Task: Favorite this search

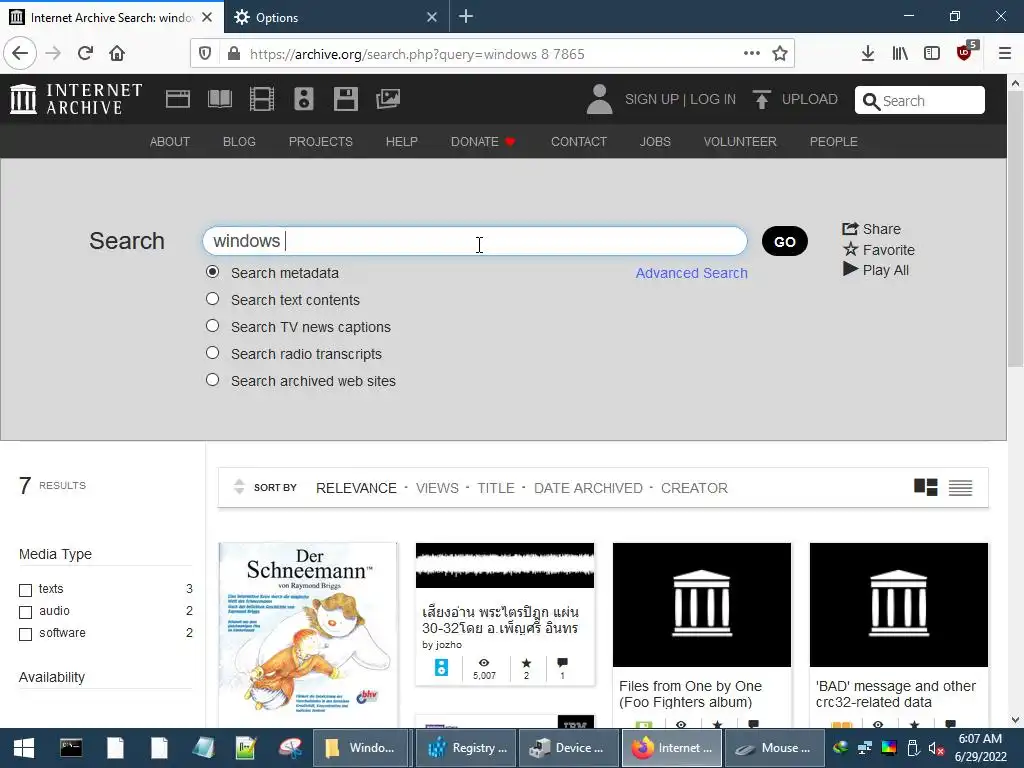Action: pos(879,249)
